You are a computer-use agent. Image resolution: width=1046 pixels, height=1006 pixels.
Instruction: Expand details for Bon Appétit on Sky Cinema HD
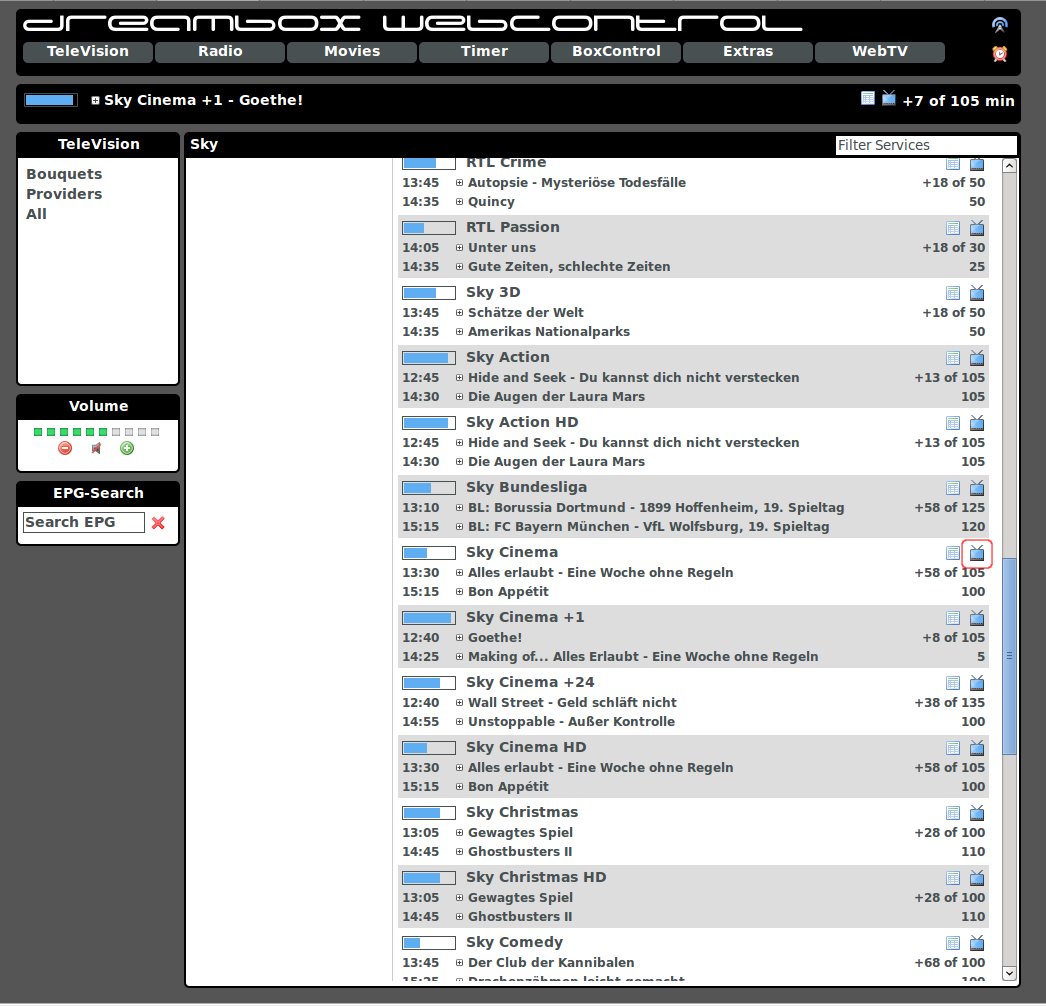click(460, 787)
